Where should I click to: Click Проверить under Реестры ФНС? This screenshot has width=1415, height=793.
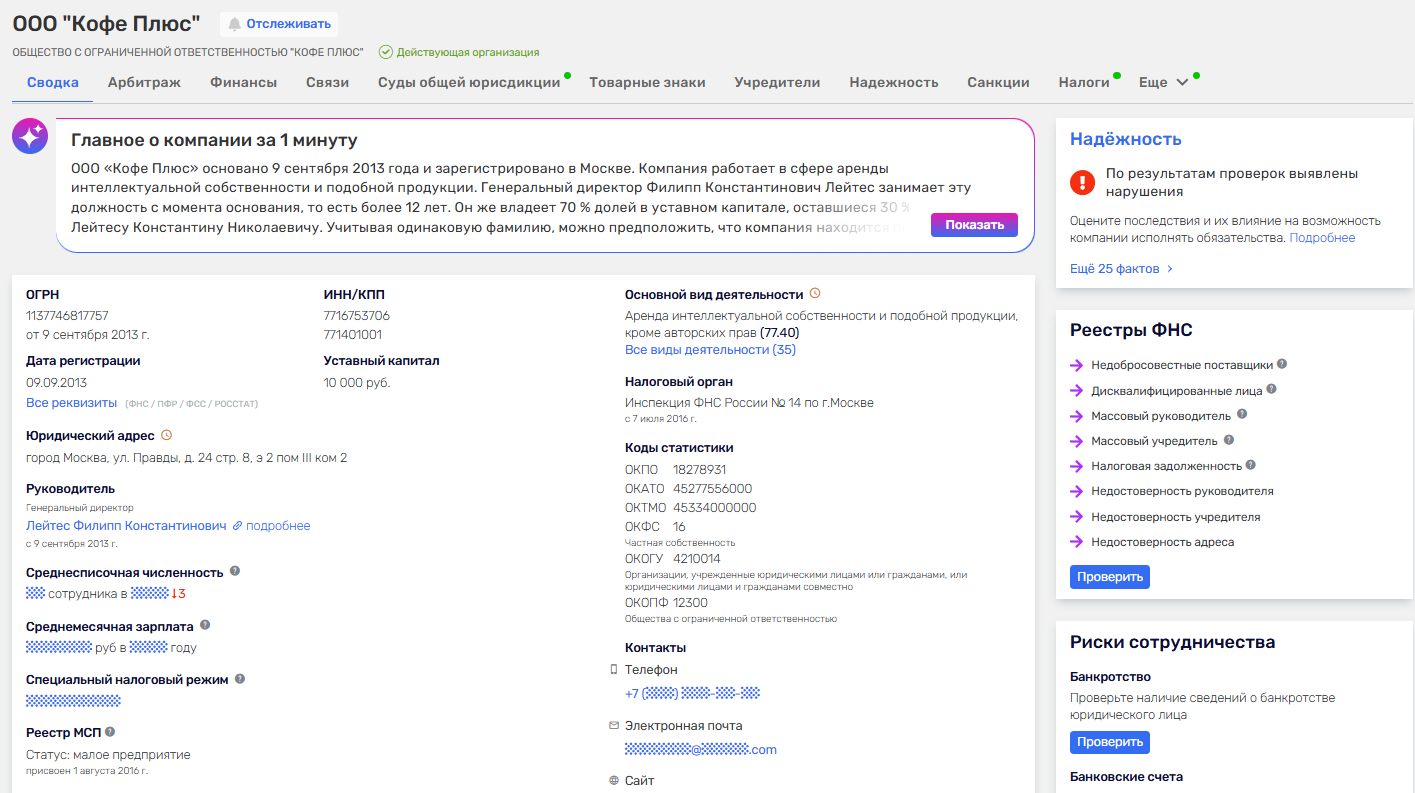(1110, 577)
